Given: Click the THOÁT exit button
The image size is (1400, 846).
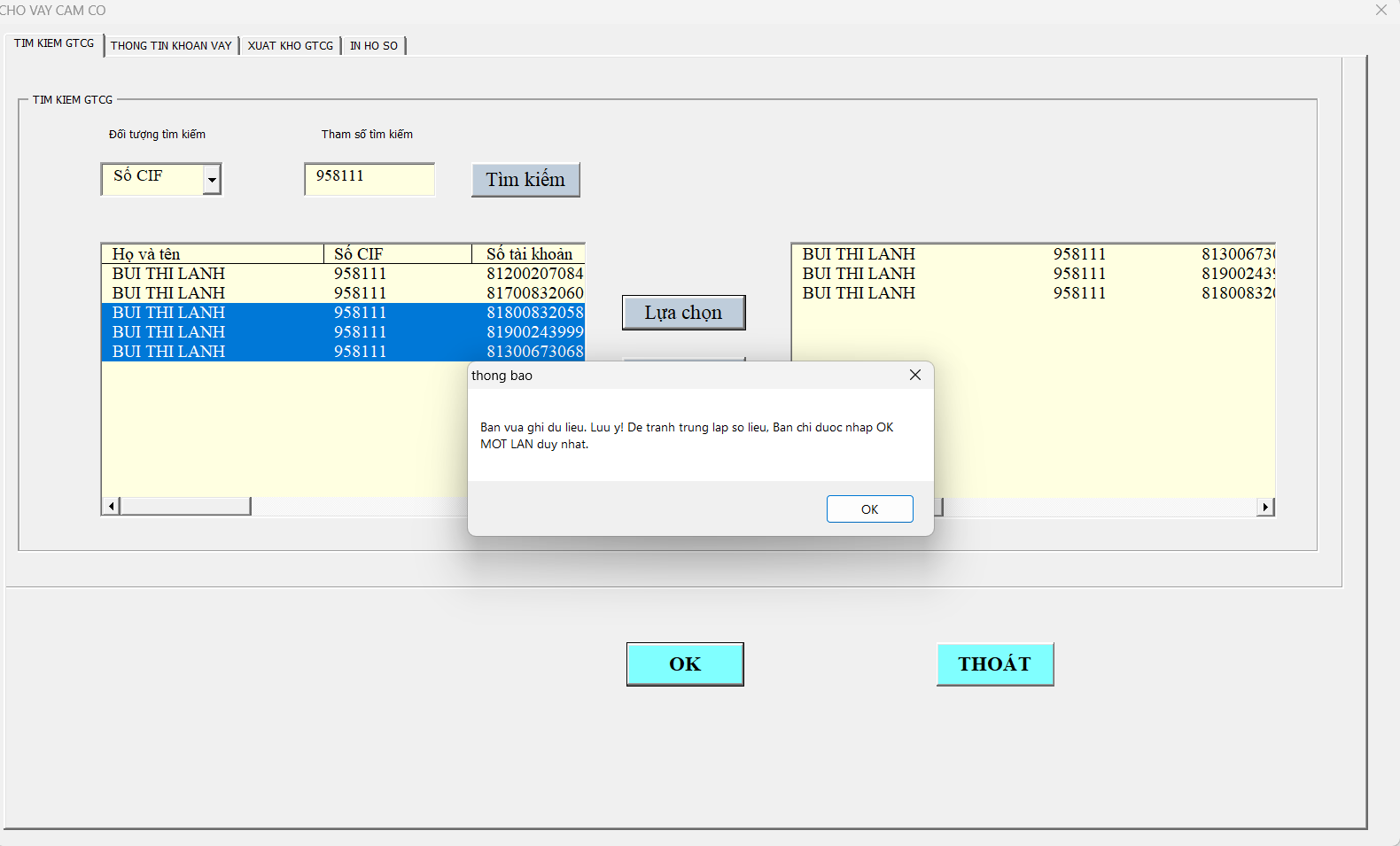Looking at the screenshot, I should coord(995,664).
